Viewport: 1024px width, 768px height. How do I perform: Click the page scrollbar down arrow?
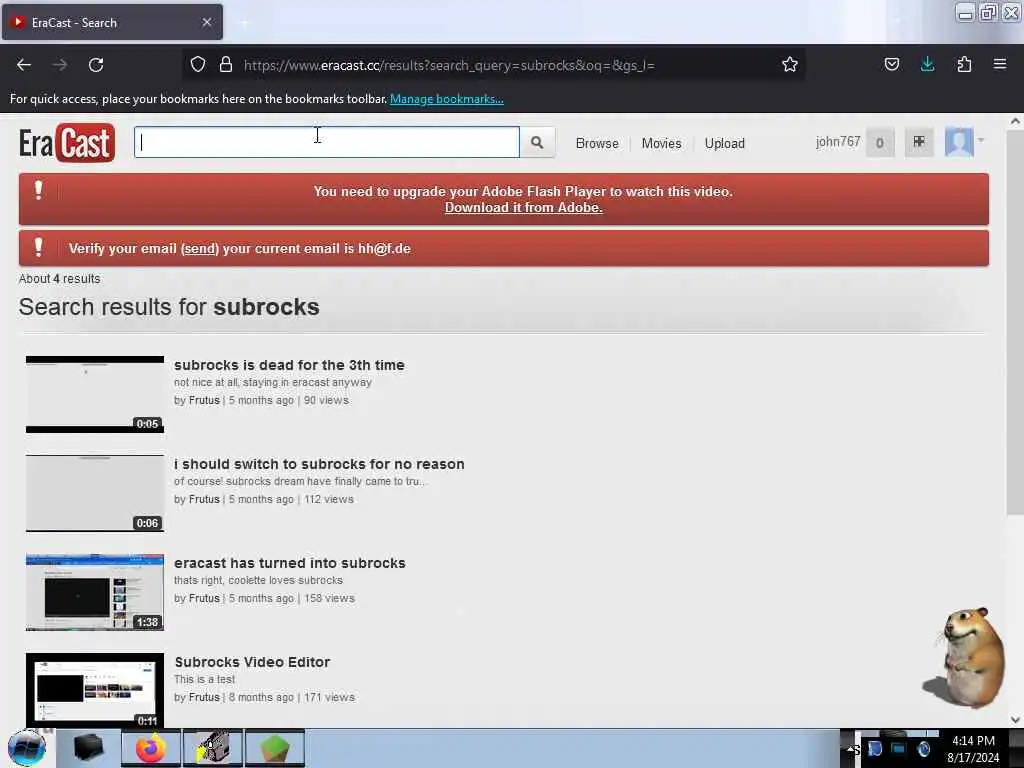point(1015,720)
